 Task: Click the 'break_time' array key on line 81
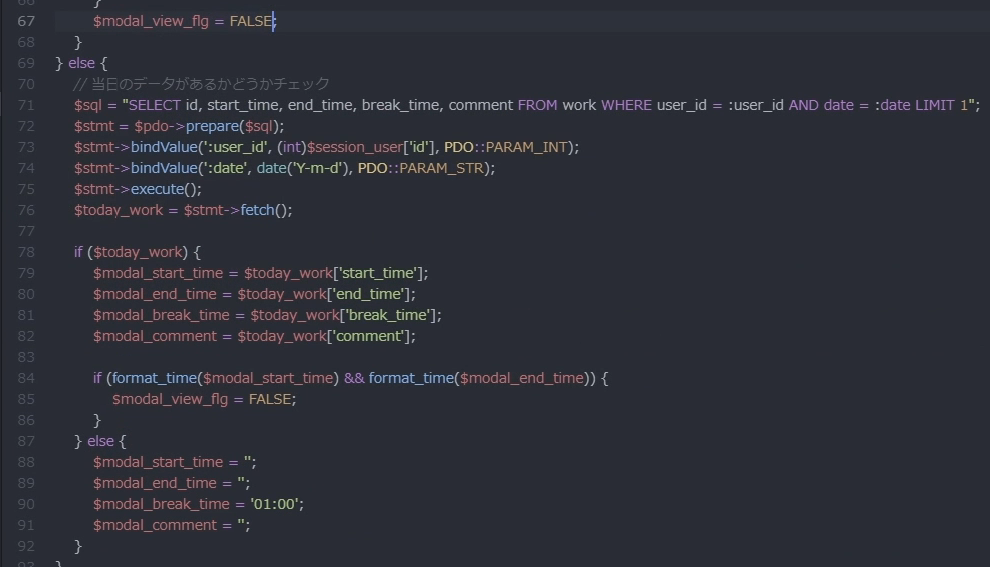click(x=388, y=315)
